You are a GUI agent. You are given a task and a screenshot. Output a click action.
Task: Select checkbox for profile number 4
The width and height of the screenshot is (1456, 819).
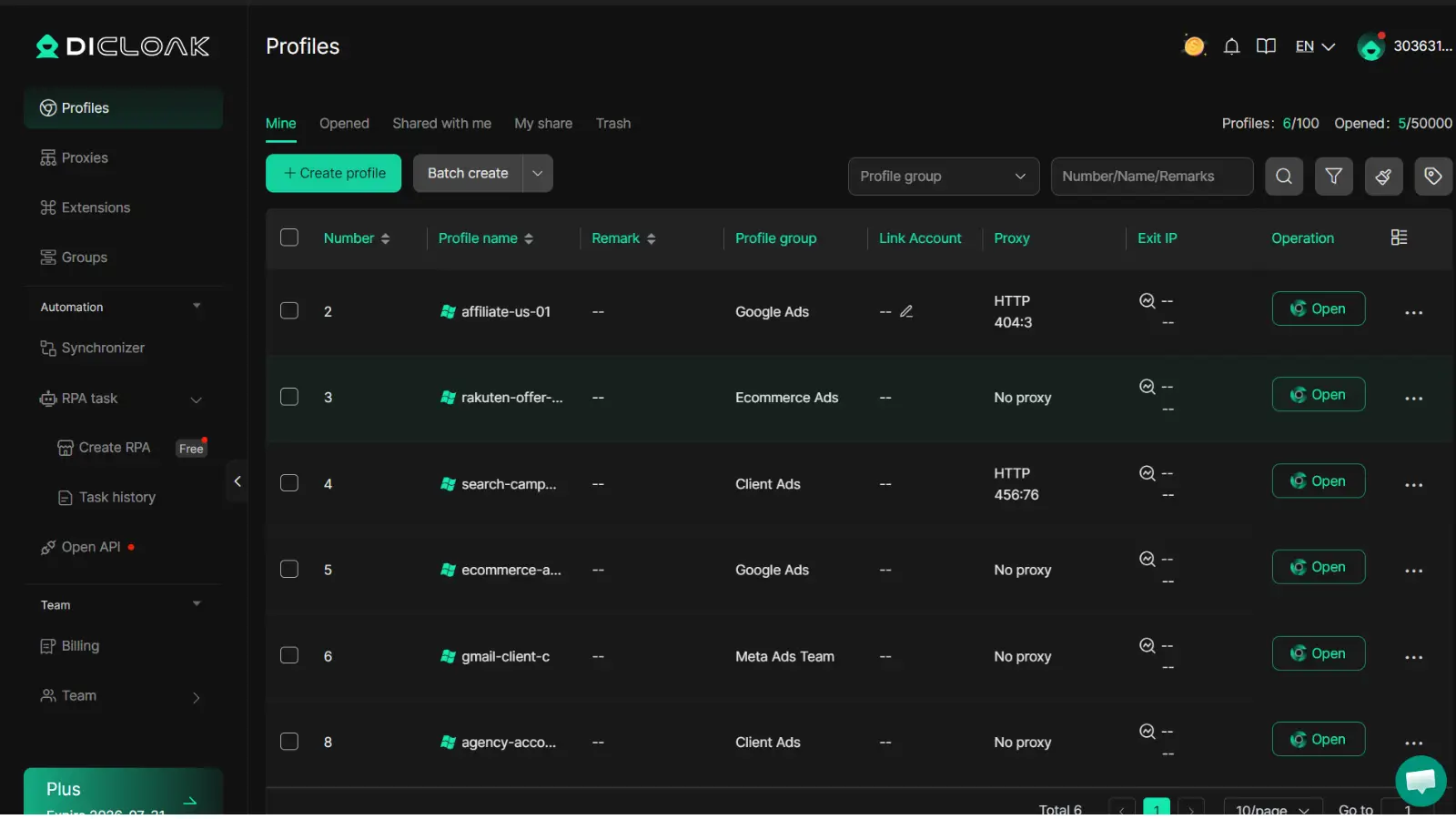click(289, 482)
